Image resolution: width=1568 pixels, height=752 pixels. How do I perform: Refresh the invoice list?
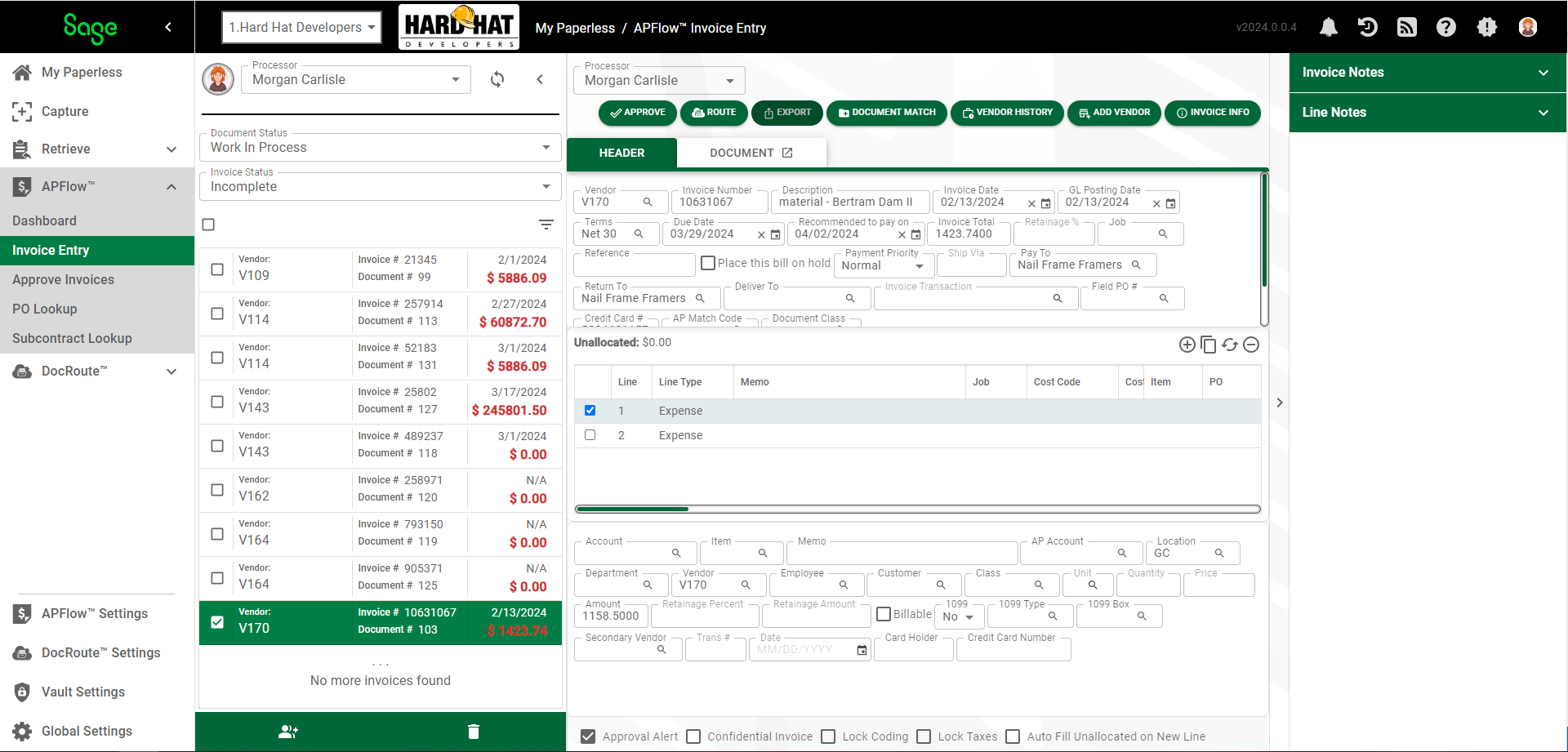[x=497, y=79]
